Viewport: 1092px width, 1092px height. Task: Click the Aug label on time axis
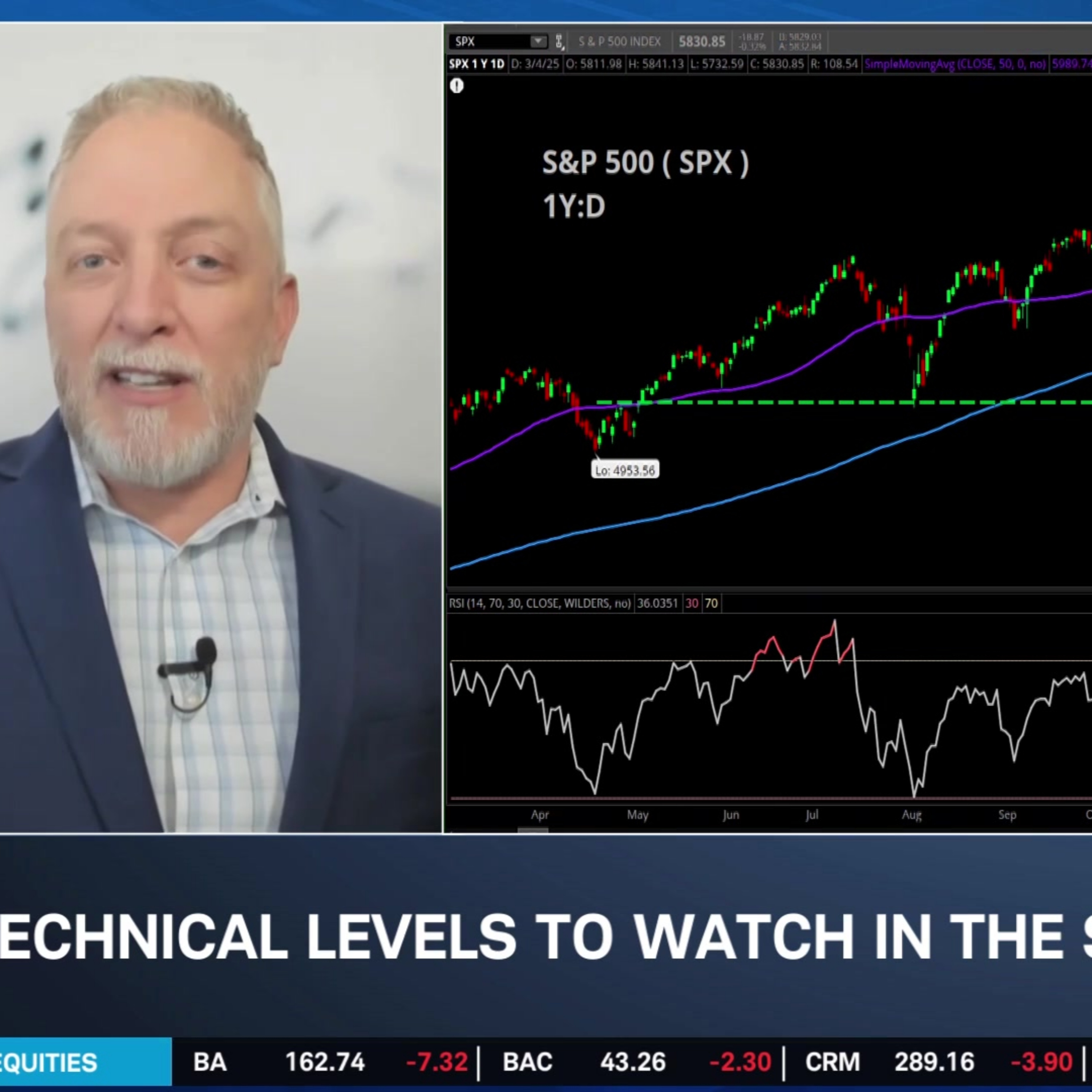click(x=912, y=815)
